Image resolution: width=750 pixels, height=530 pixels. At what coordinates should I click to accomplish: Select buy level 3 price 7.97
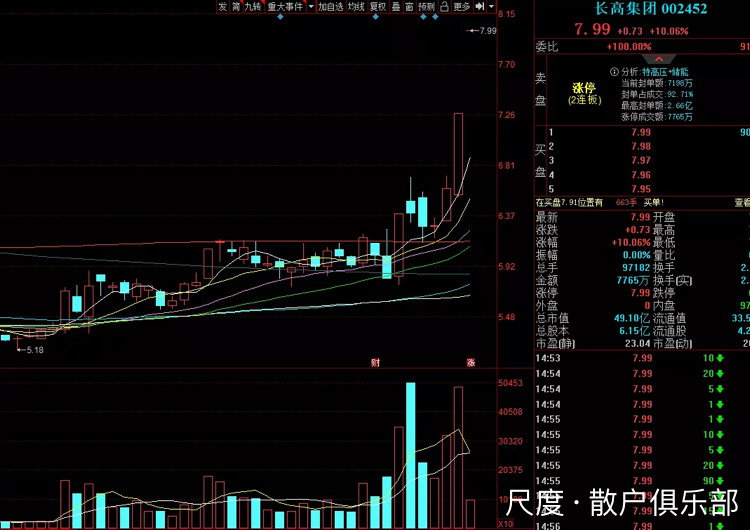(x=641, y=161)
